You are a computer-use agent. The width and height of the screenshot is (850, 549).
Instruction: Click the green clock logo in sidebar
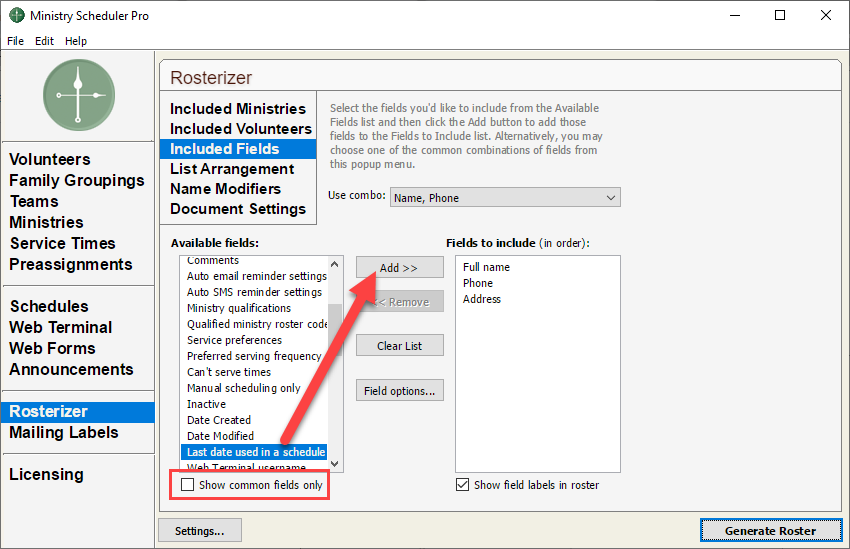point(79,95)
